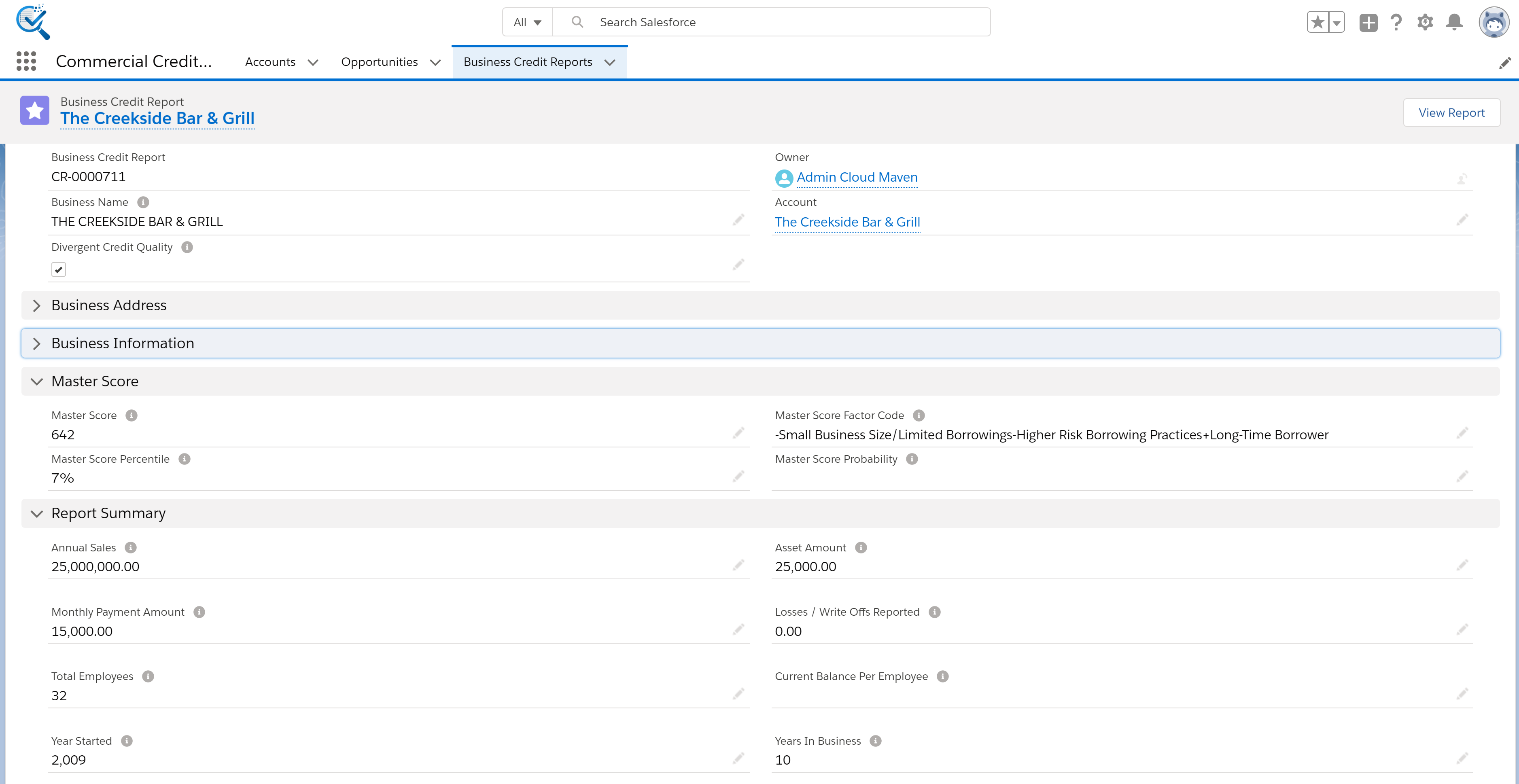Open the Help question mark icon
Screen dimensions: 1519x784
[x=1396, y=22]
